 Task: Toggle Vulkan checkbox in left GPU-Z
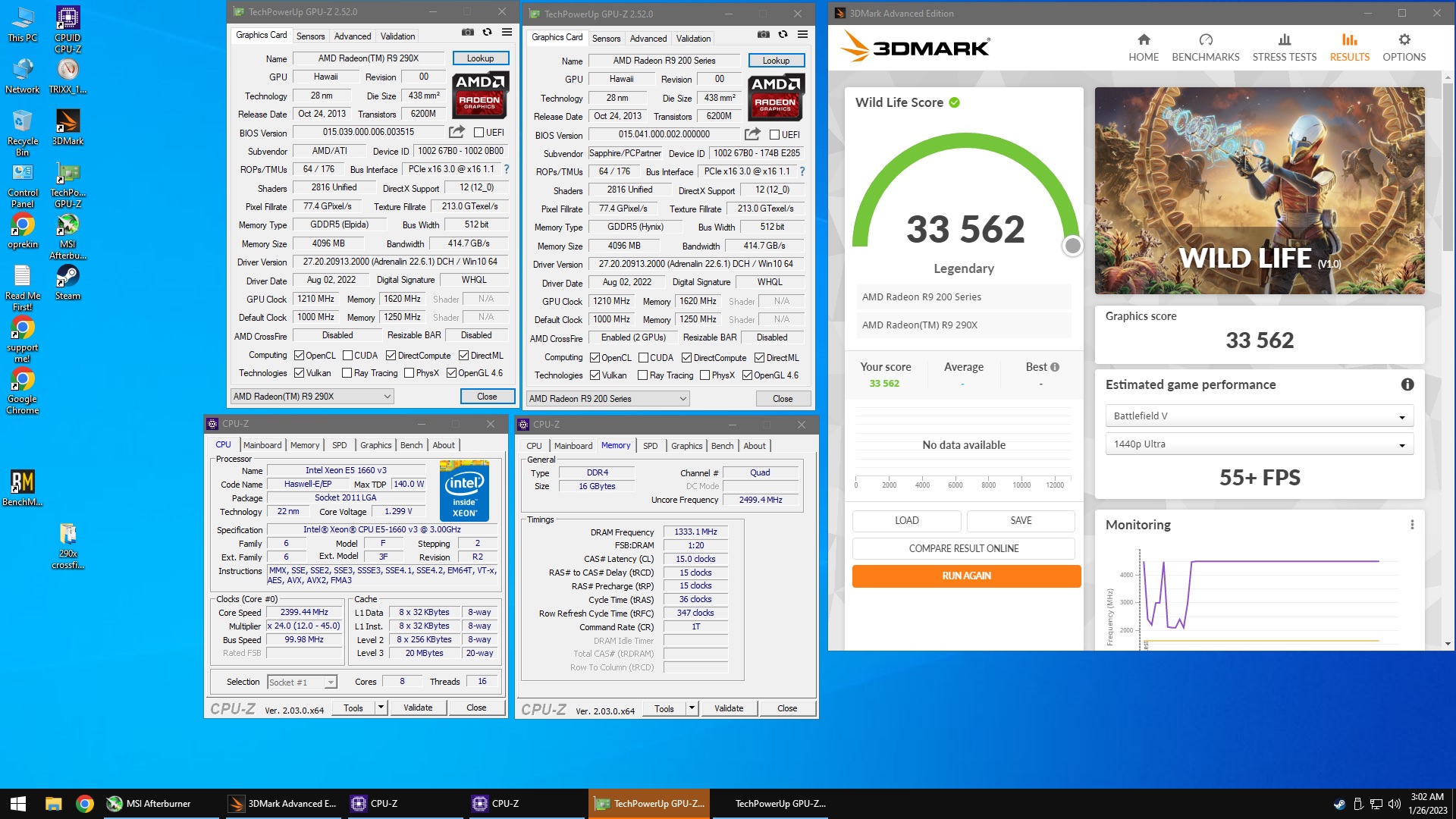[x=300, y=373]
